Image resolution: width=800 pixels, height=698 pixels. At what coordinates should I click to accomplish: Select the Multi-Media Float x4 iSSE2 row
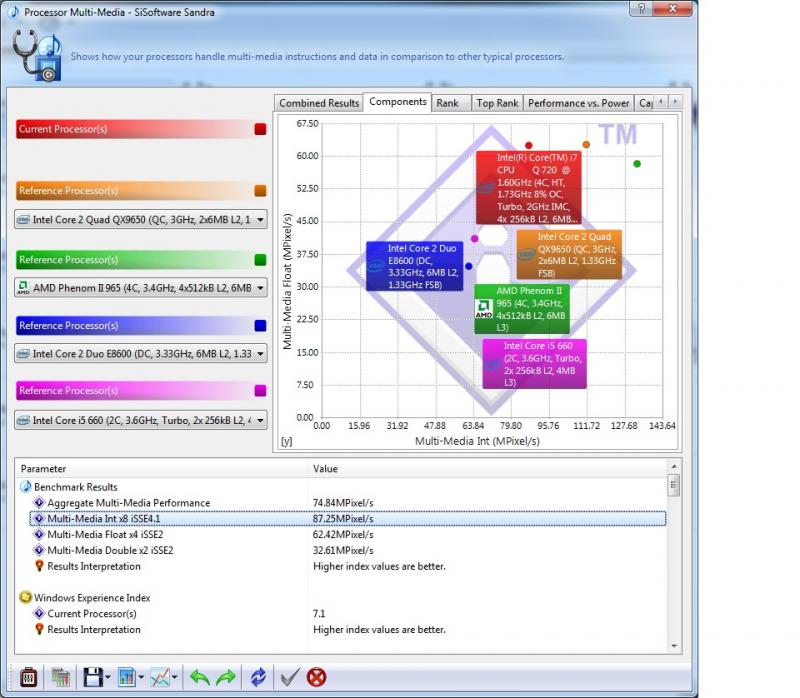coord(348,534)
